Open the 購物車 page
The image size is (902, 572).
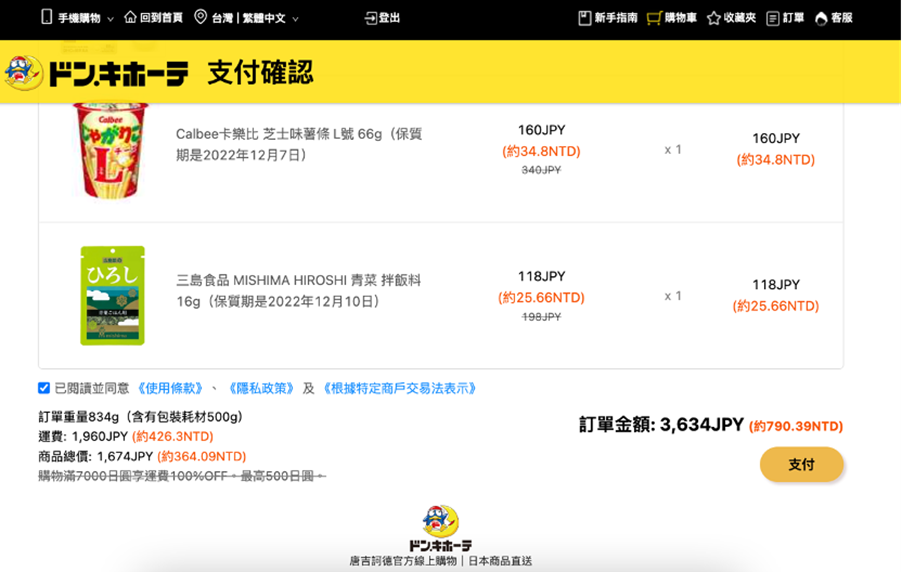click(x=681, y=18)
